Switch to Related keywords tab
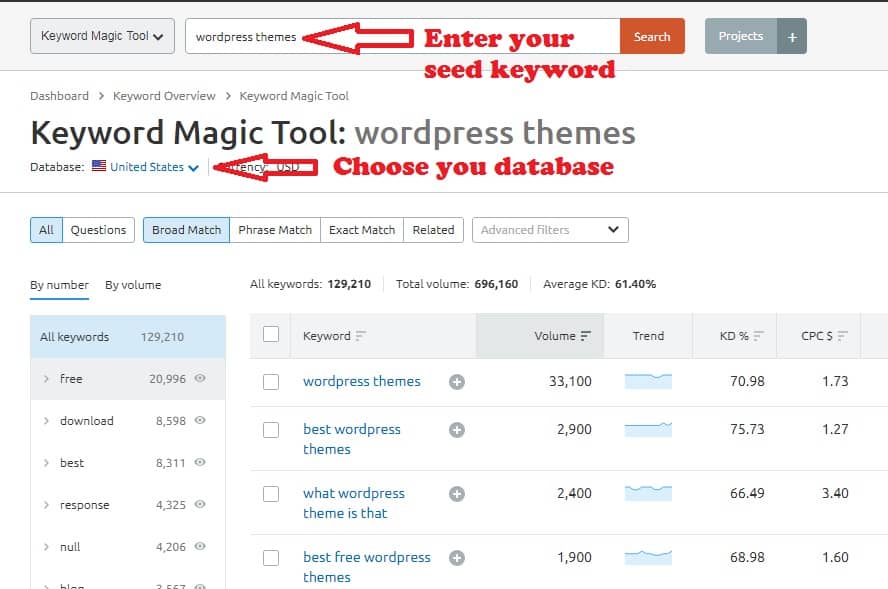 pyautogui.click(x=433, y=230)
